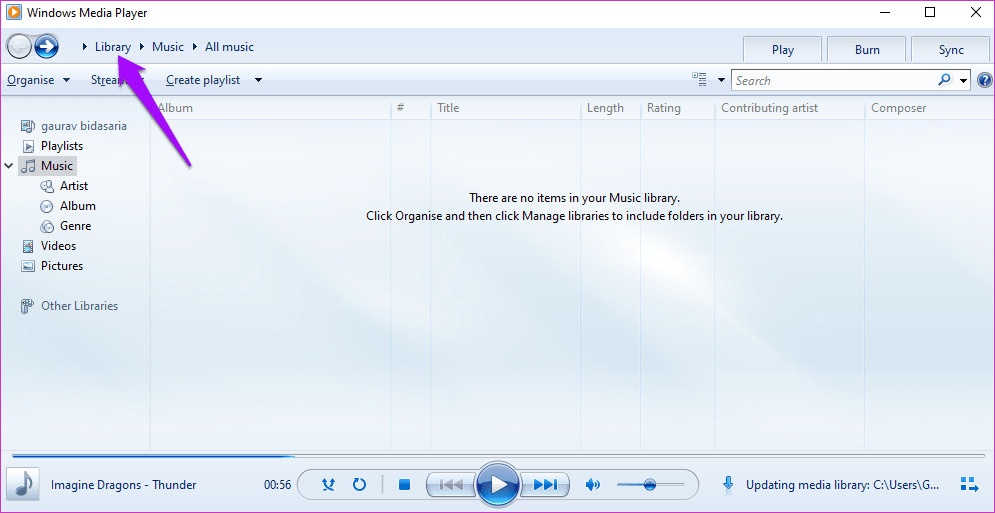This screenshot has width=995, height=513.
Task: Sort by the Rating column header
Action: click(678, 108)
